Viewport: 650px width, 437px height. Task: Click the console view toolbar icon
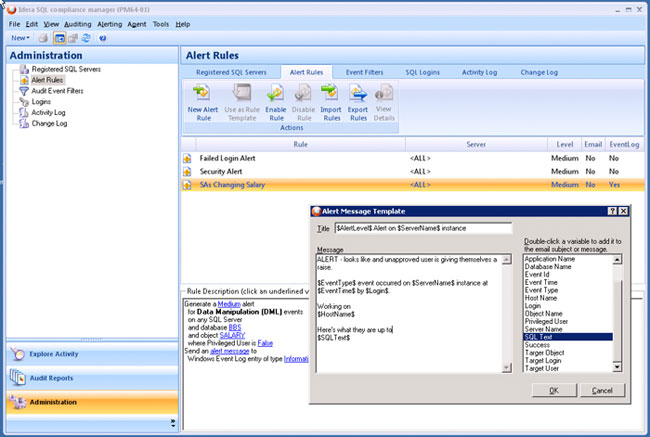tap(59, 38)
